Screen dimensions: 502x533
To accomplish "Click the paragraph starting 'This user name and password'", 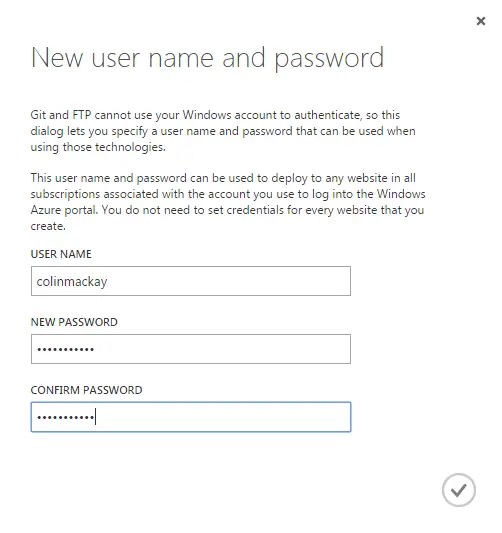I will pyautogui.click(x=228, y=202).
